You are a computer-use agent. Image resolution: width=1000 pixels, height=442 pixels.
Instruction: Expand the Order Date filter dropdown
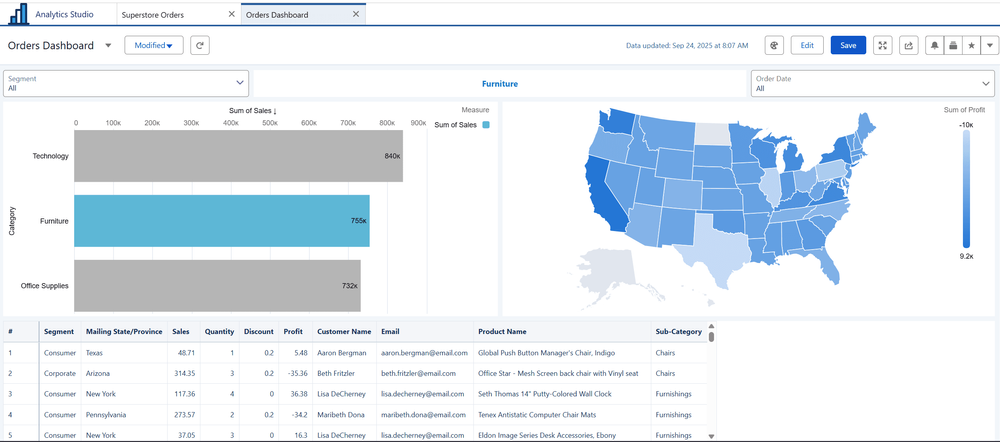click(x=986, y=83)
